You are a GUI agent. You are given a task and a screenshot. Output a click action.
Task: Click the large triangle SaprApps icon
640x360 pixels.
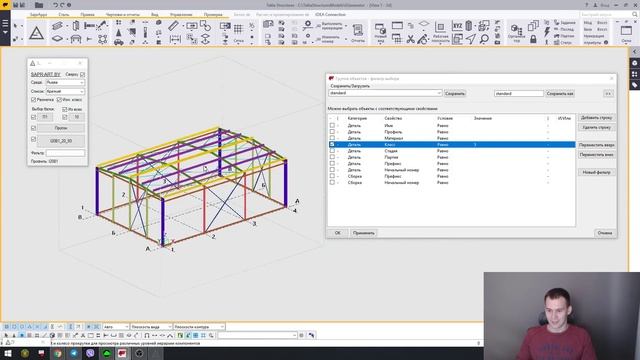(36, 33)
